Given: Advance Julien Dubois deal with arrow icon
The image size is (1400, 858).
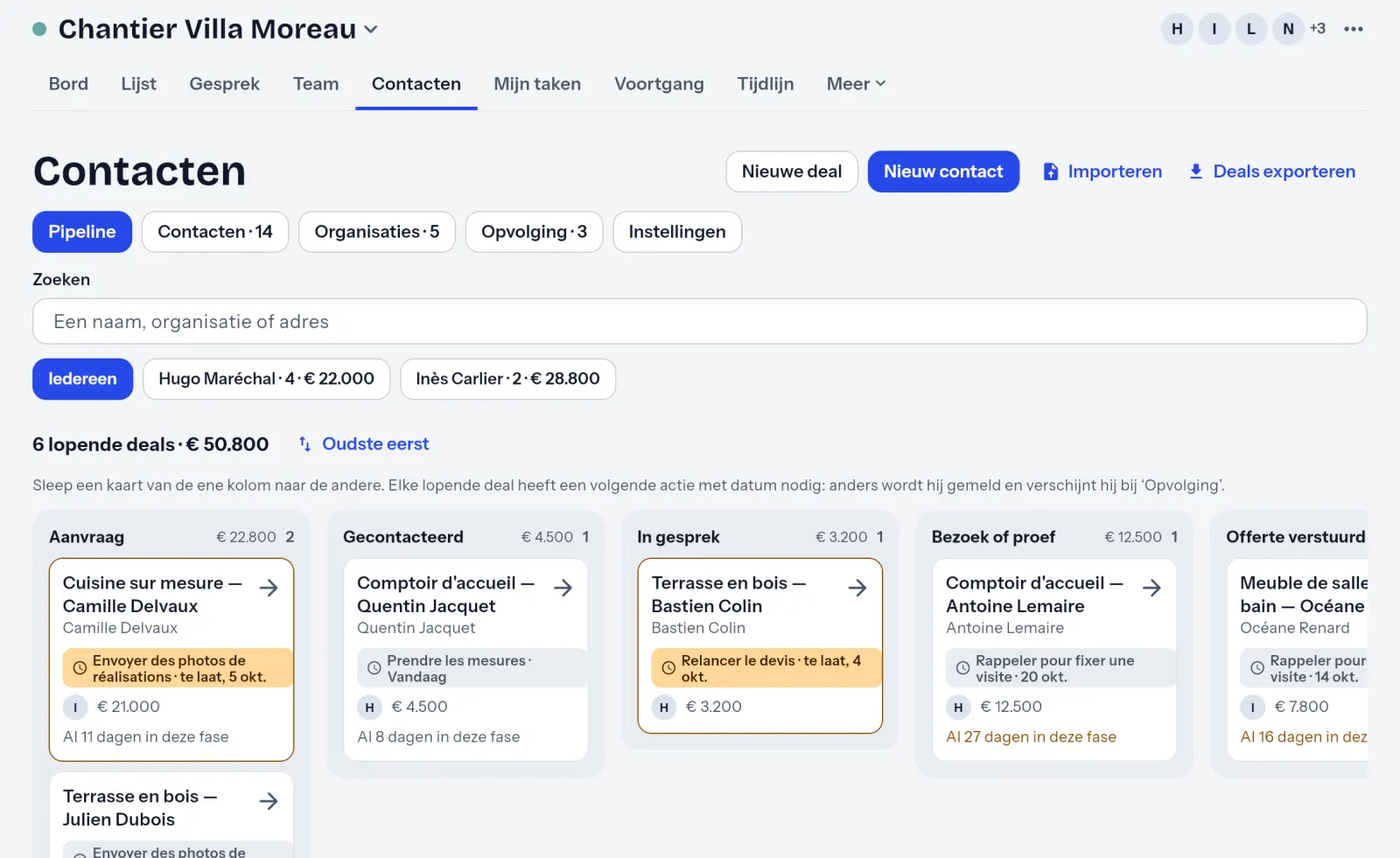Looking at the screenshot, I should point(269,801).
